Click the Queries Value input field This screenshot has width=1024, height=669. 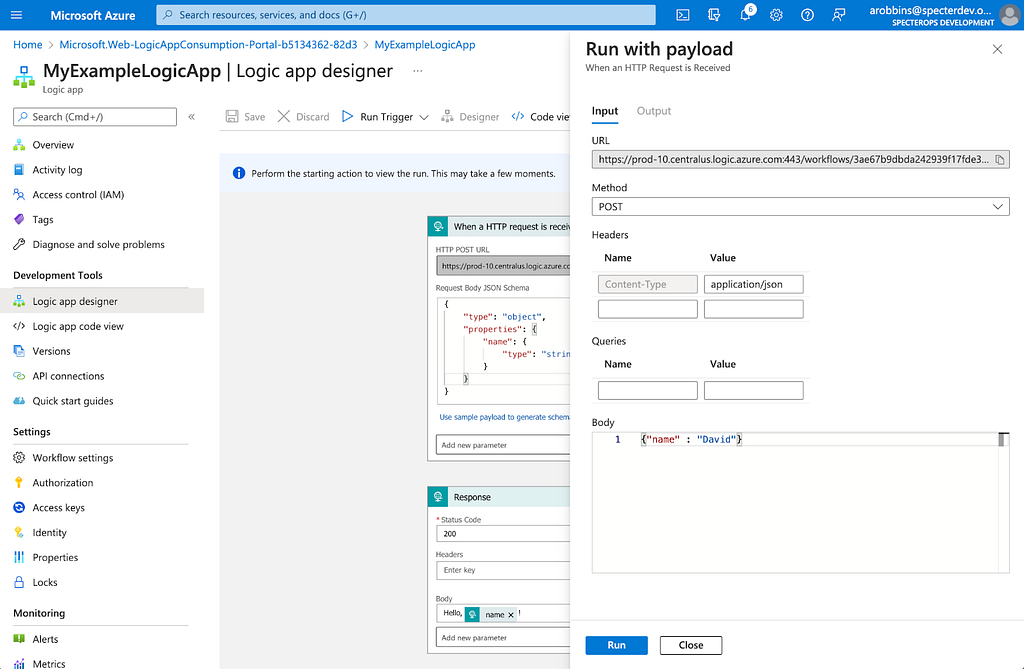point(754,391)
